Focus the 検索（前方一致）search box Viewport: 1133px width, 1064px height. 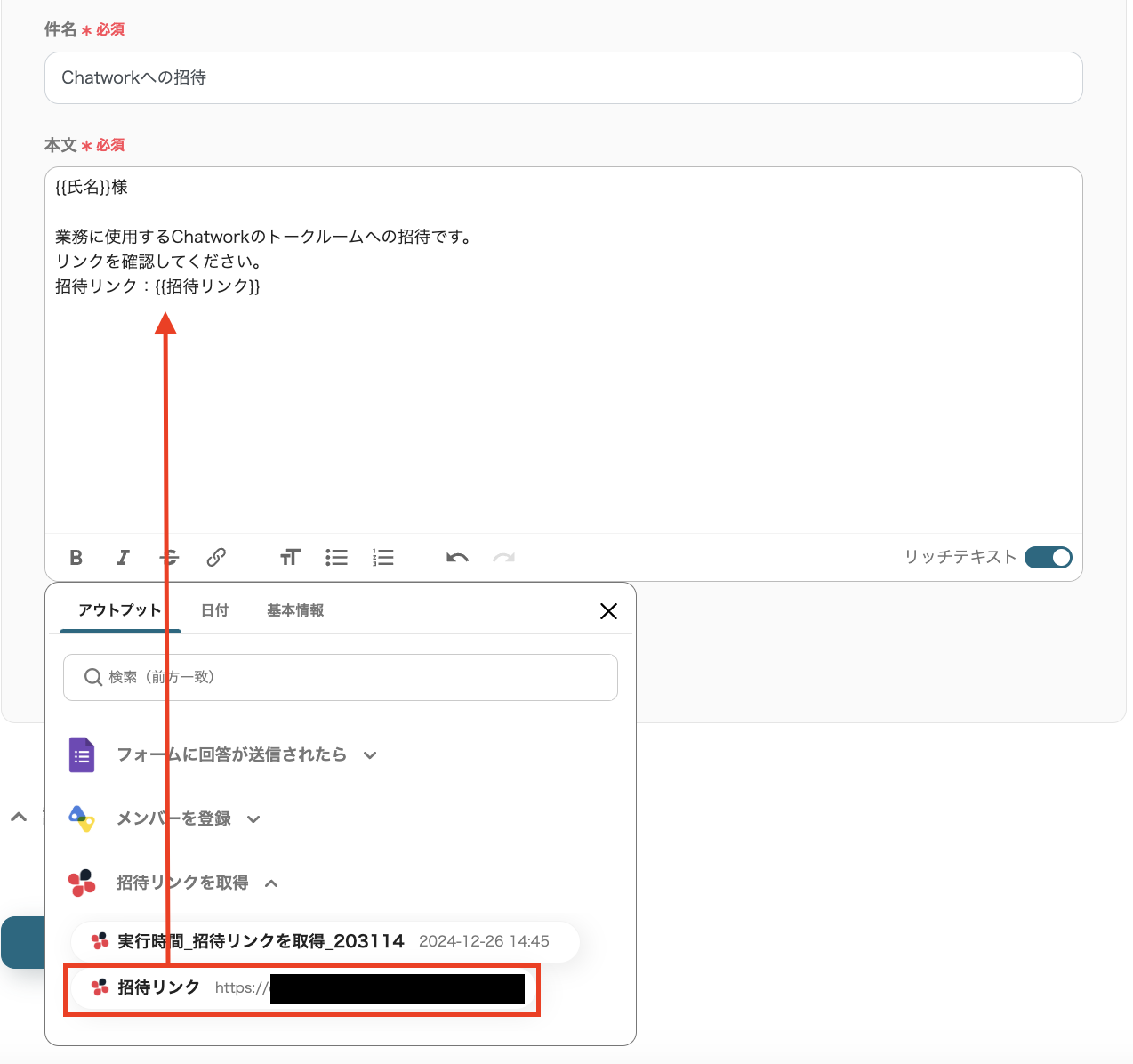click(x=341, y=677)
